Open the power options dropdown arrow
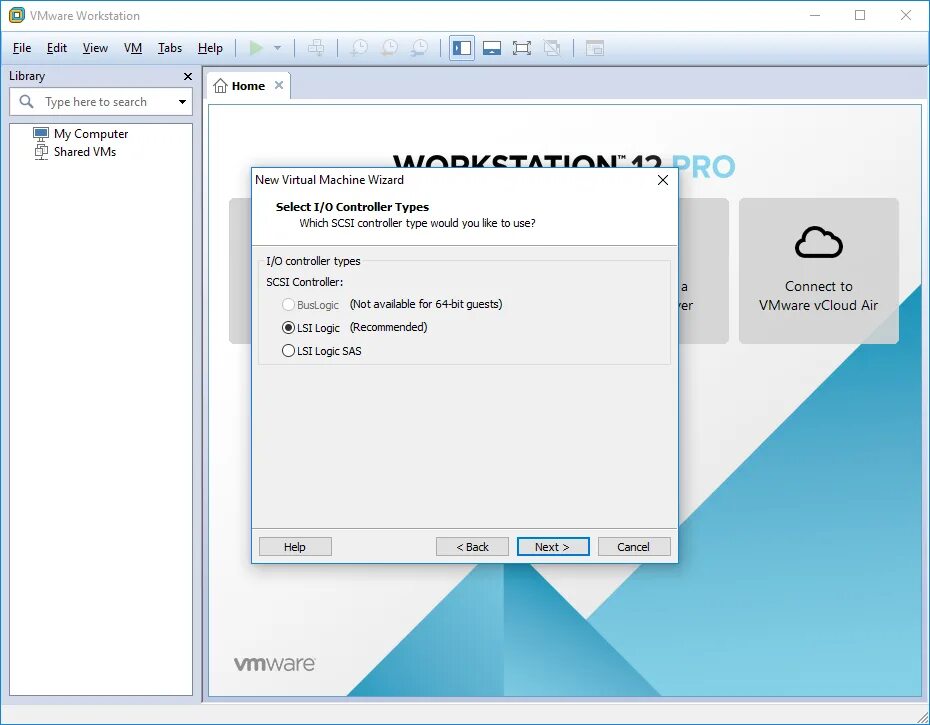Screen dimensions: 930x725 [278, 48]
